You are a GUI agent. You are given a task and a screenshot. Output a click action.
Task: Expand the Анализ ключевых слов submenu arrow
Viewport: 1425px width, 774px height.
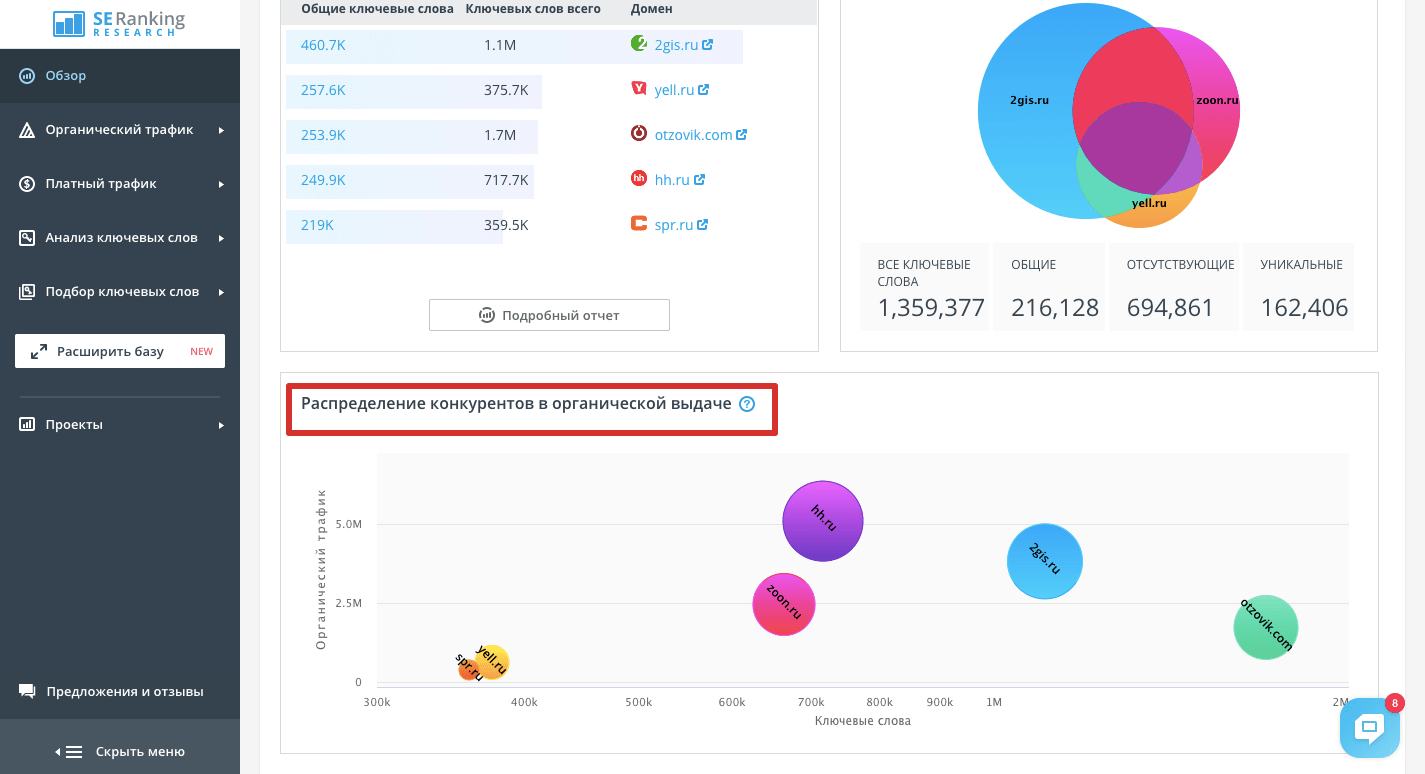pyautogui.click(x=221, y=238)
